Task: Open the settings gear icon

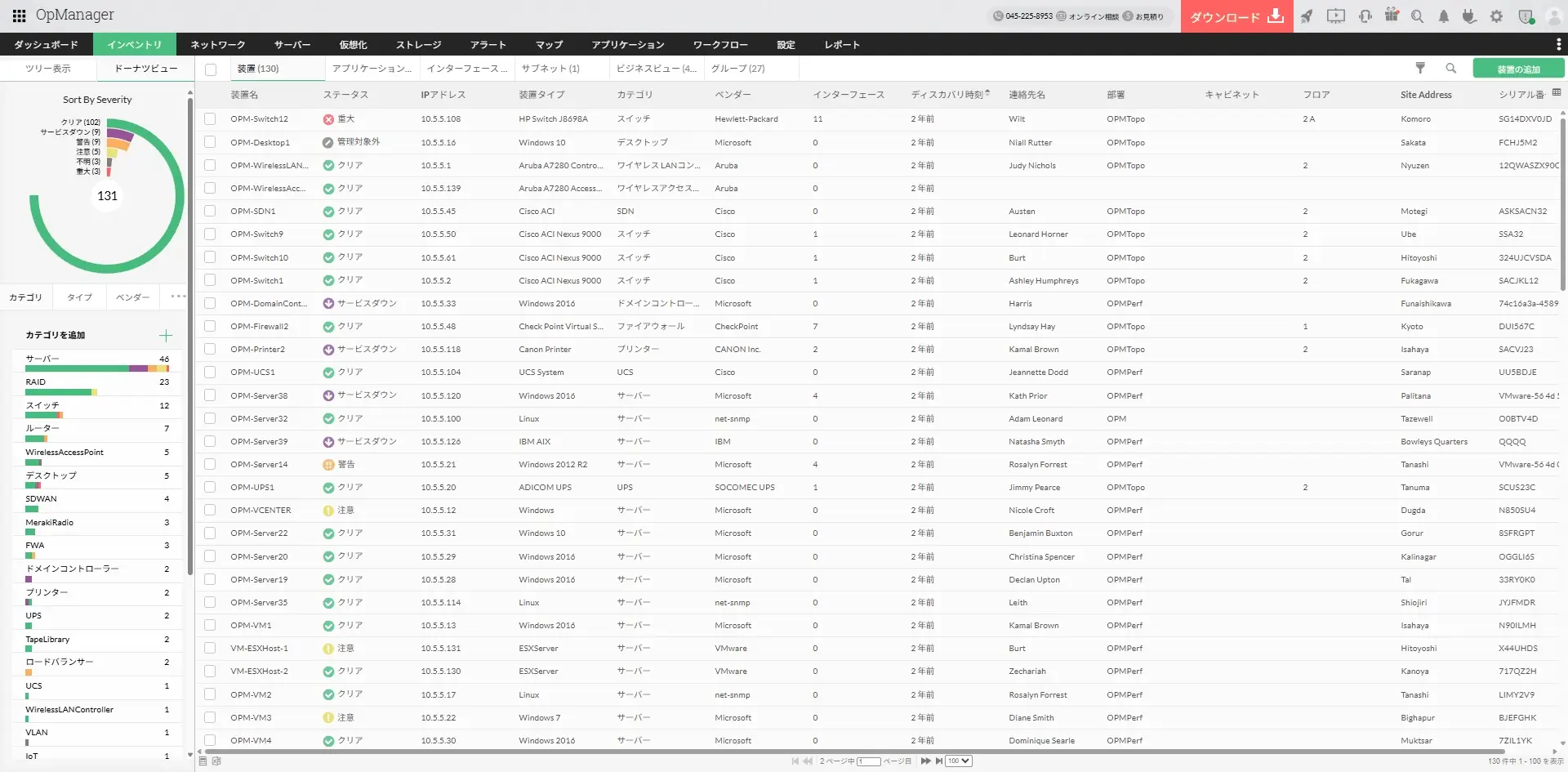Action: [1496, 16]
